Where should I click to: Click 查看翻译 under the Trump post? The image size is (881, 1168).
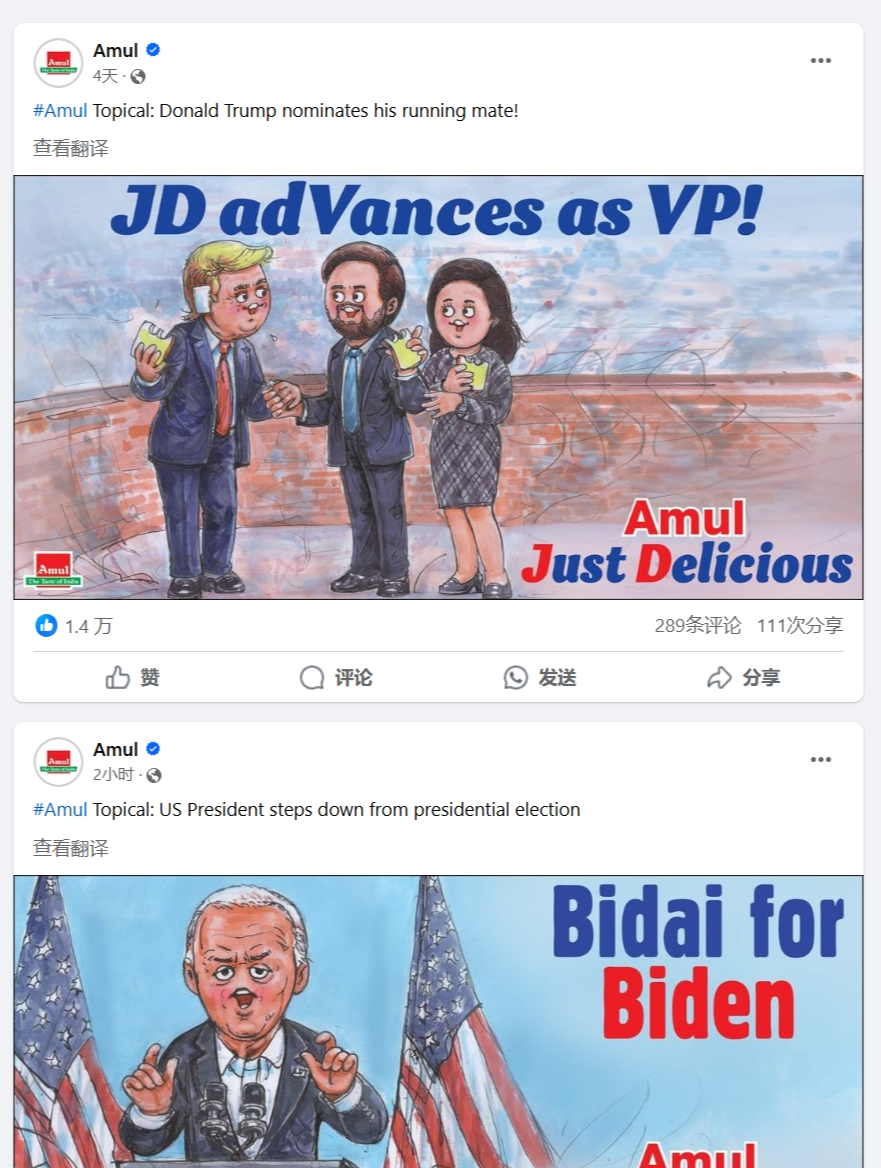[x=71, y=148]
